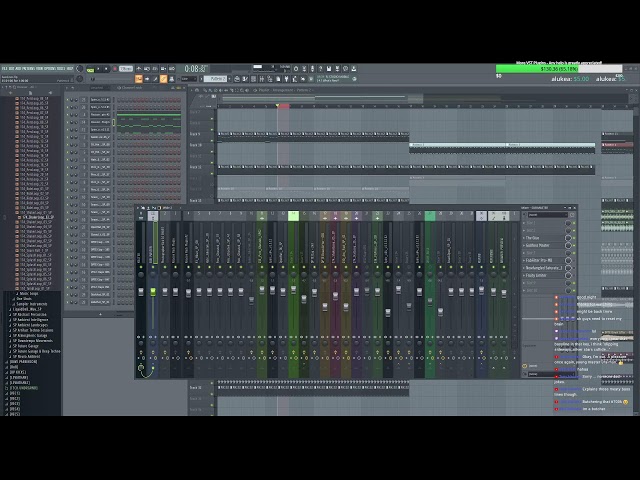Open the SP Neuro Ambient folder
Viewport: 640px width, 480px height.
26,356
